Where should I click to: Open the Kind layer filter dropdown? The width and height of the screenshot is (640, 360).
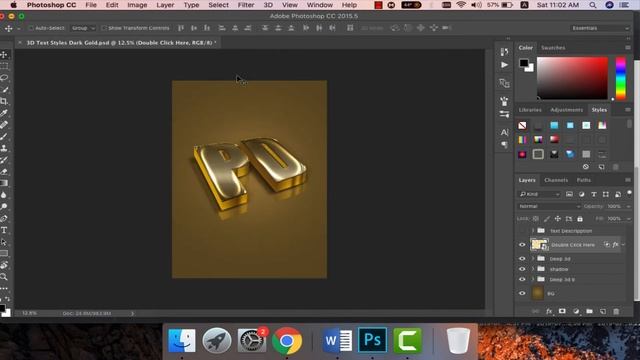539,194
